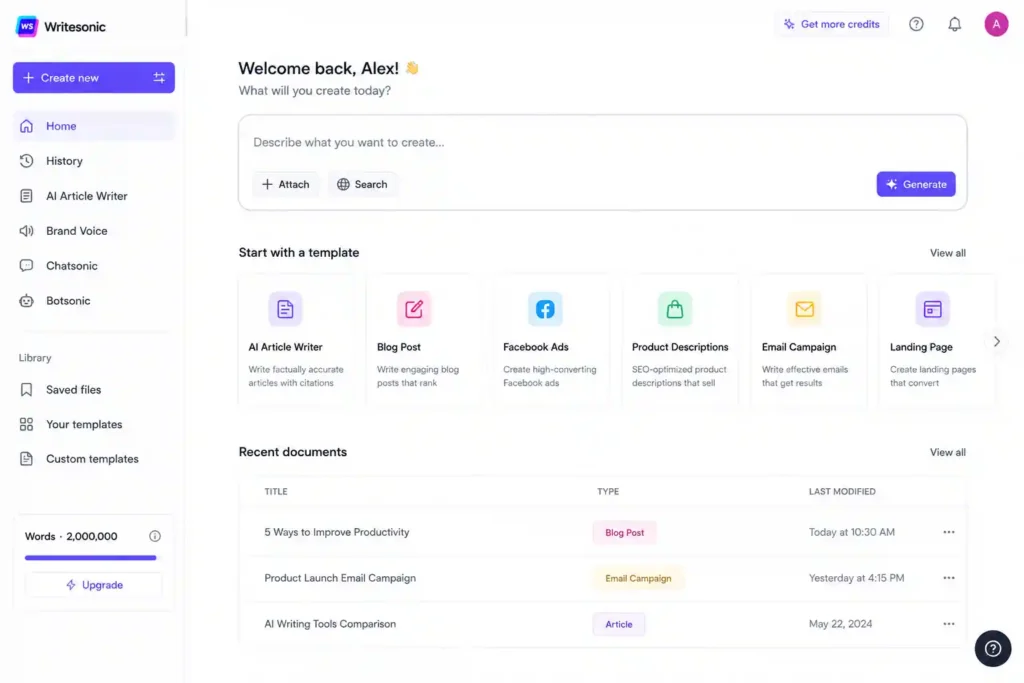The height and width of the screenshot is (683, 1024).
Task: Click the Blog Post template pencil icon
Action: [x=414, y=309]
